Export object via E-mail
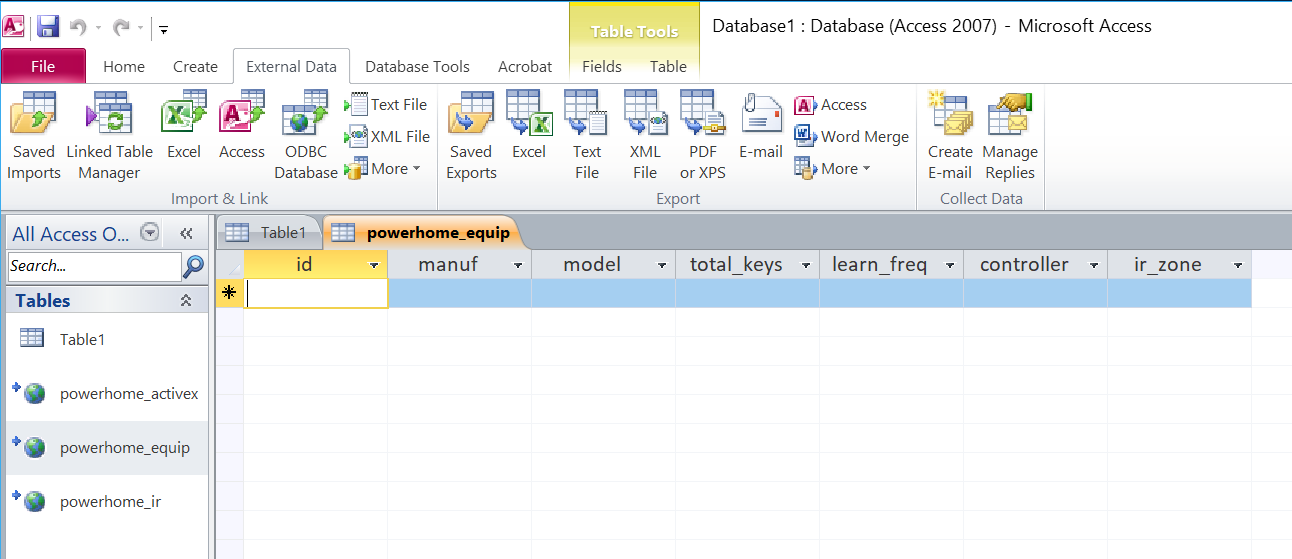The image size is (1292, 559). [x=761, y=126]
